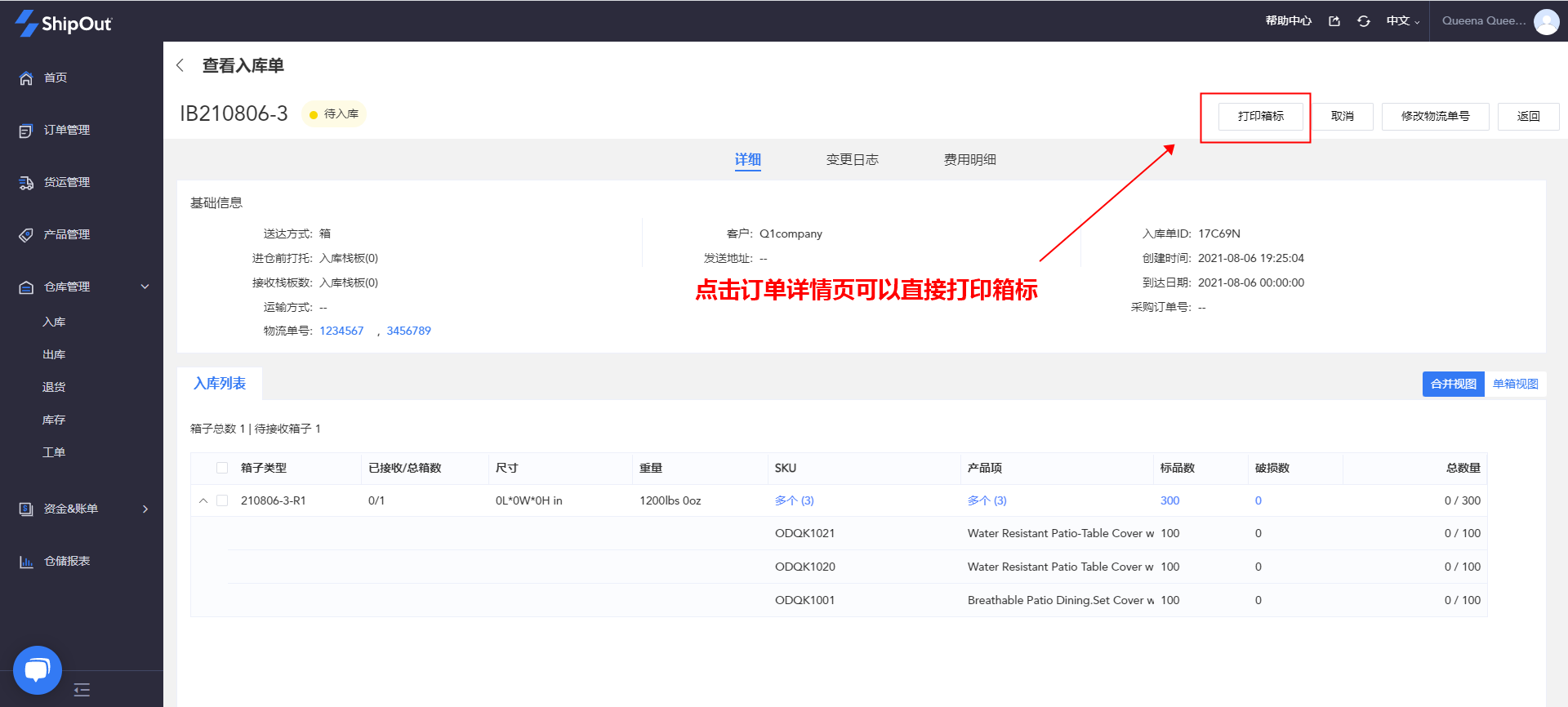1568x707 pixels.
Task: Open 帮助中心 help center
Action: (1289, 21)
